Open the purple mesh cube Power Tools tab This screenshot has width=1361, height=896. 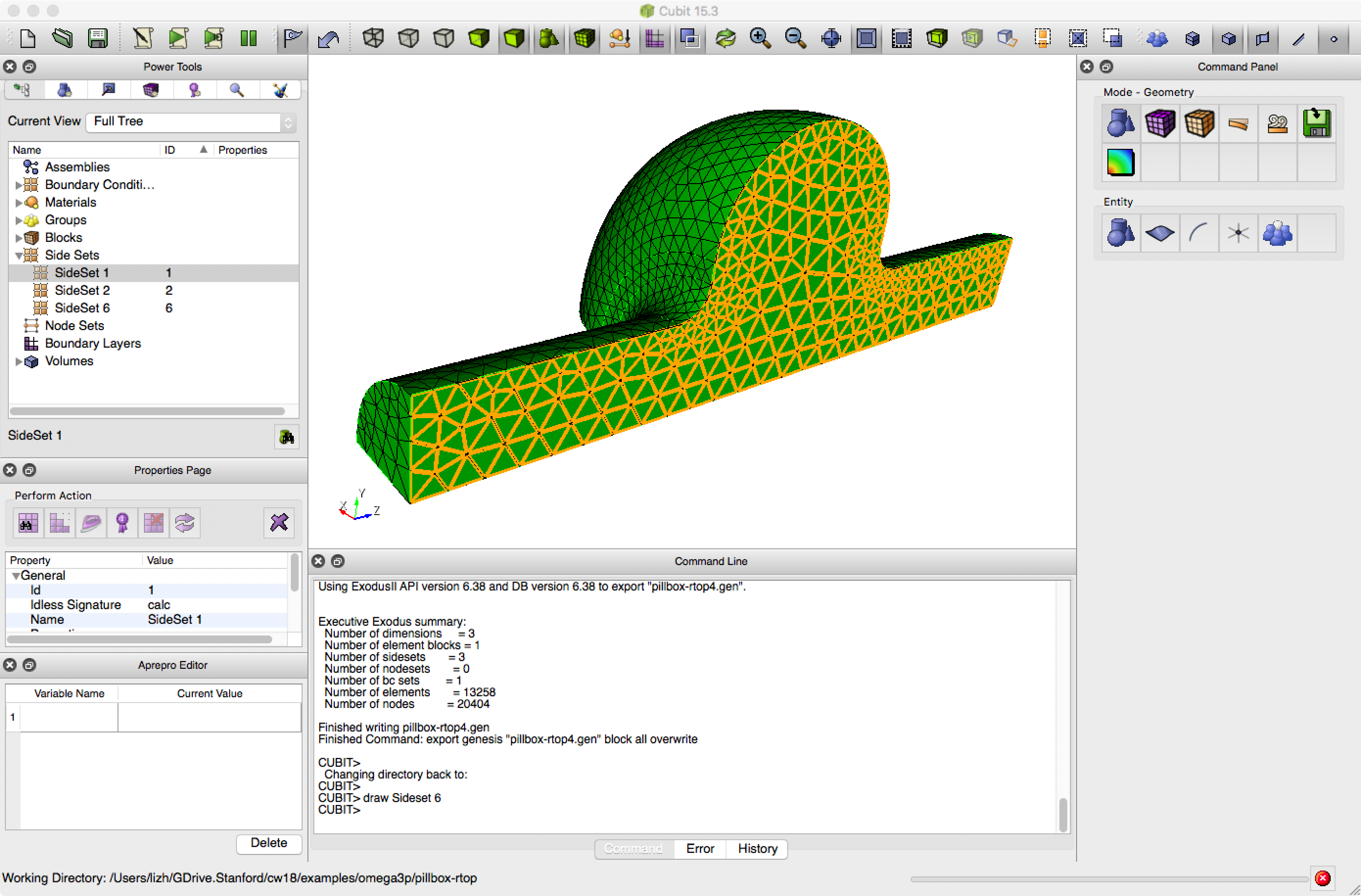(151, 90)
